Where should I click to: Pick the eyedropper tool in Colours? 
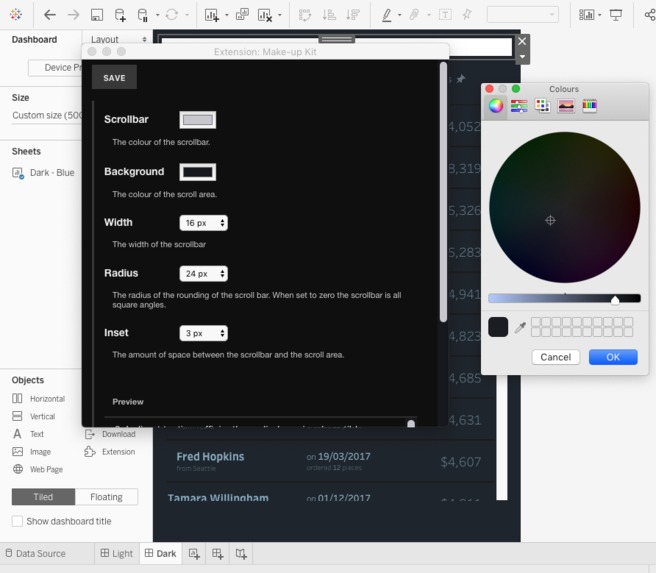520,327
